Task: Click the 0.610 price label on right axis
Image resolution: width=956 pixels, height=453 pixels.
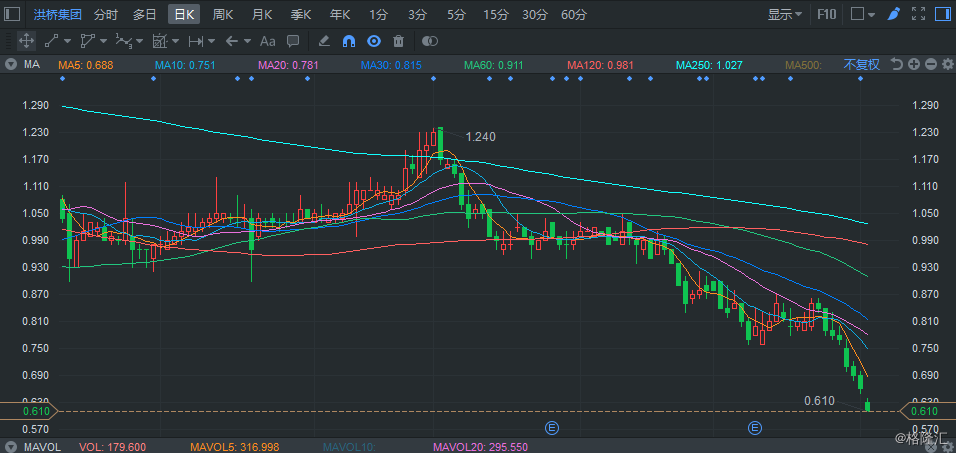Action: [x=923, y=412]
